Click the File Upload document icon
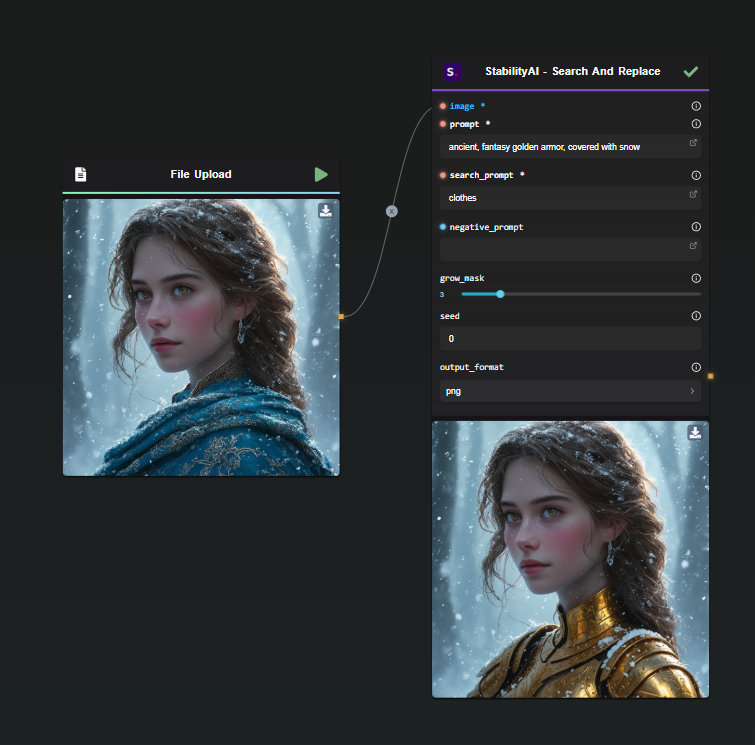Viewport: 755px width, 745px height. coord(81,175)
